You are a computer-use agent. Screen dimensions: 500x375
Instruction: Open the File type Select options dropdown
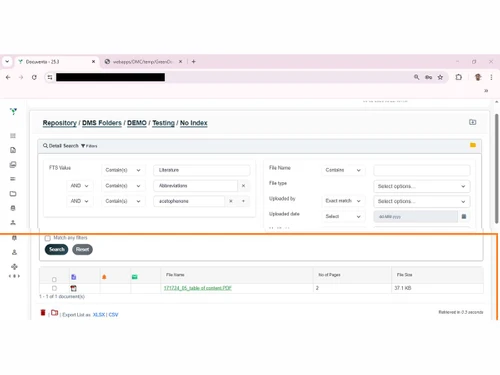point(422,186)
